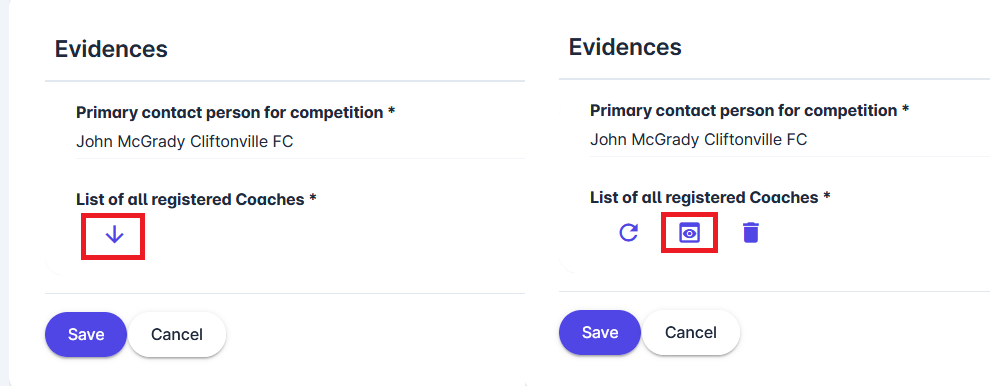The width and height of the screenshot is (997, 386).
Task: Click the required asterisk after Coaches in the right panel
Action: pos(827,196)
